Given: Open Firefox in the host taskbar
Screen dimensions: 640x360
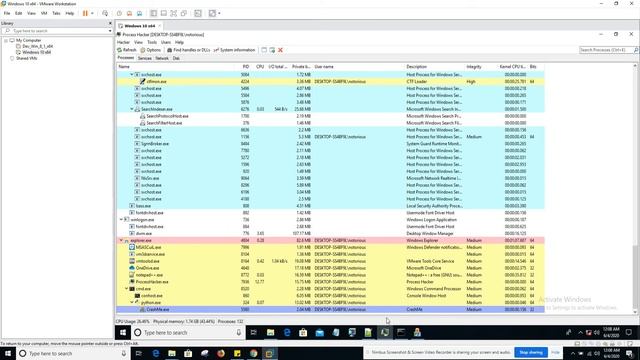Looking at the screenshot, I should click(221, 353).
